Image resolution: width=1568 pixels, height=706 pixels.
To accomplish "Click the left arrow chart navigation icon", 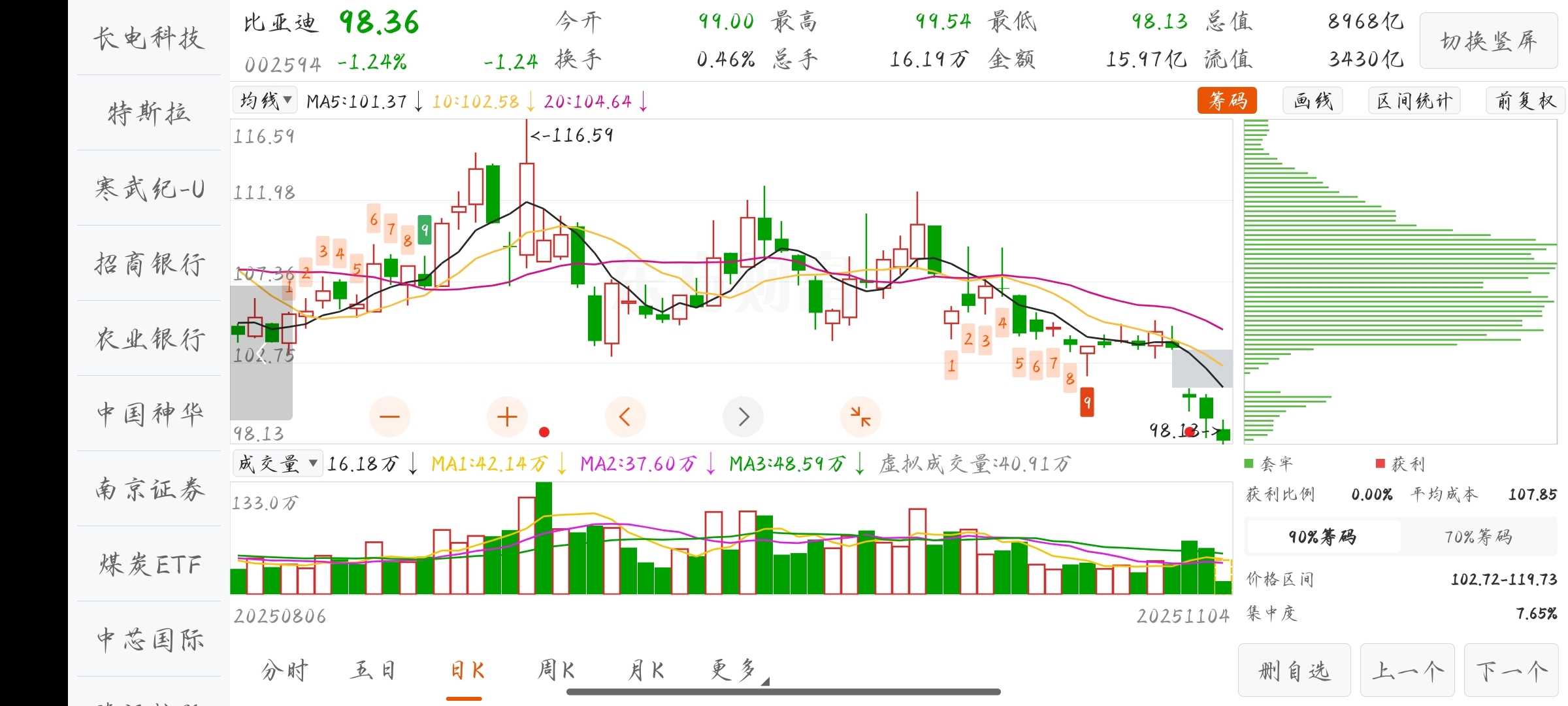I will click(625, 416).
